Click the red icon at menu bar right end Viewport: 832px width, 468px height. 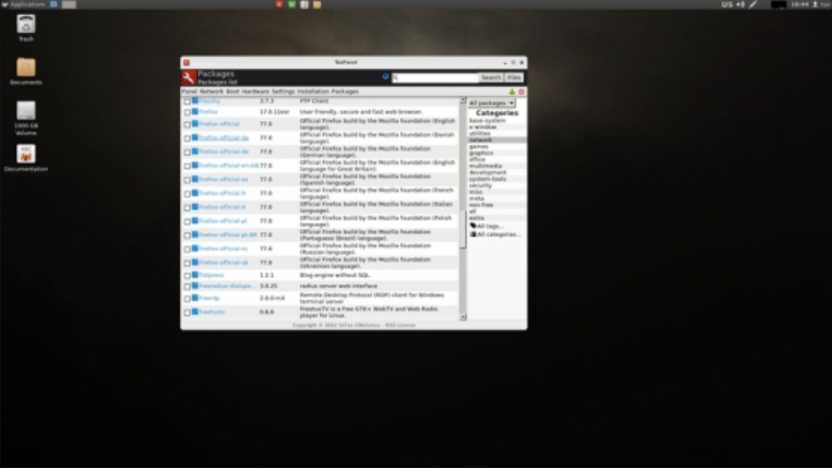[522, 92]
